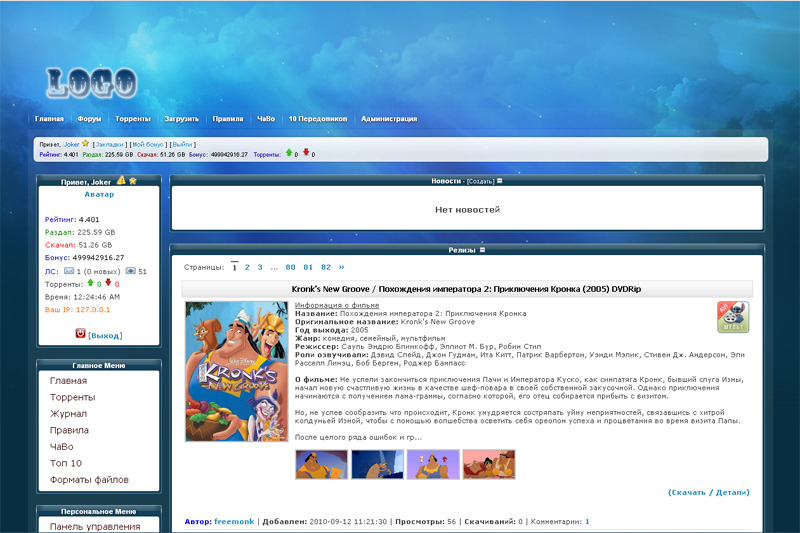The width and height of the screenshot is (800, 533).
Task: Select Правила in Главное Меню sidebar
Action: click(x=69, y=430)
